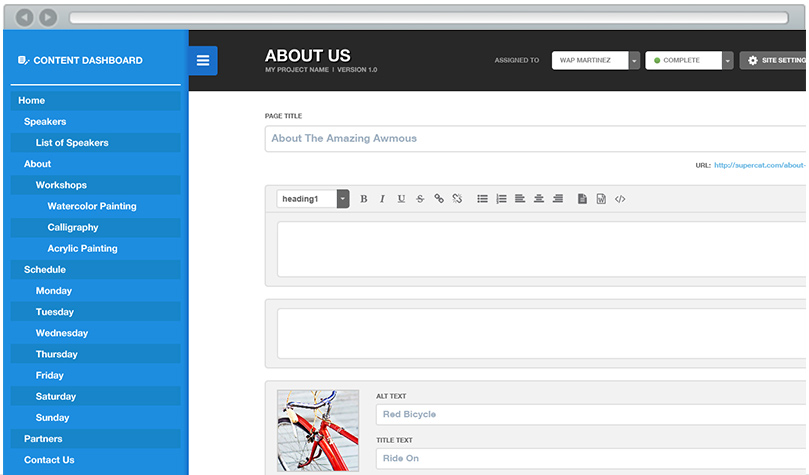Open the Complete status dropdown arrow
809x475 pixels.
(727, 61)
